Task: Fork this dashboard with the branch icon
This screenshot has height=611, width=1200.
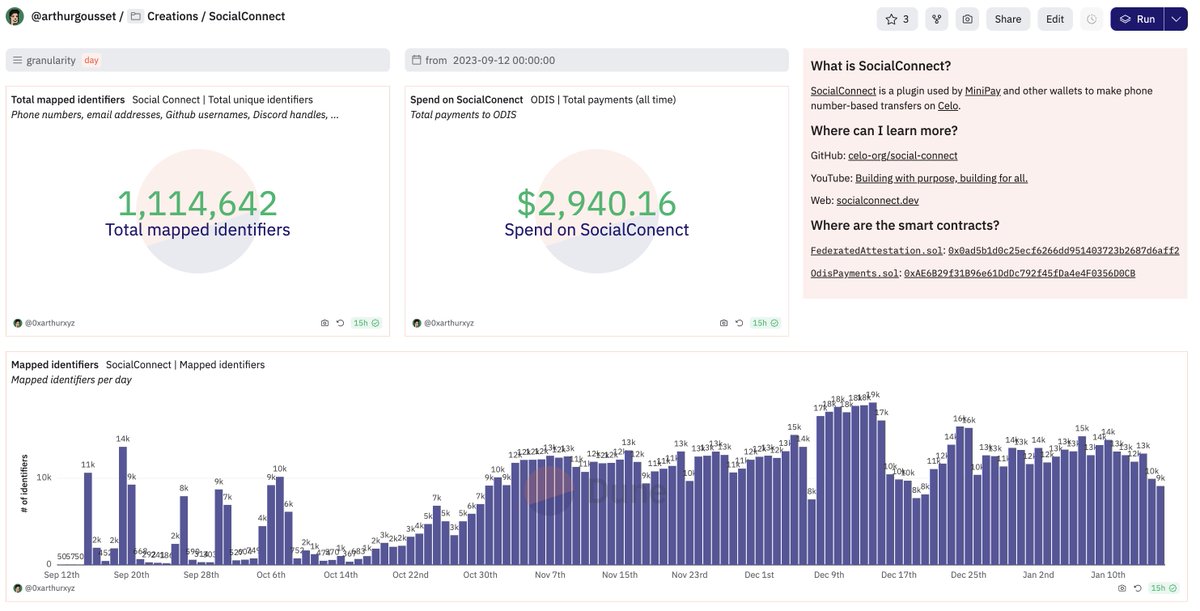Action: click(x=936, y=19)
